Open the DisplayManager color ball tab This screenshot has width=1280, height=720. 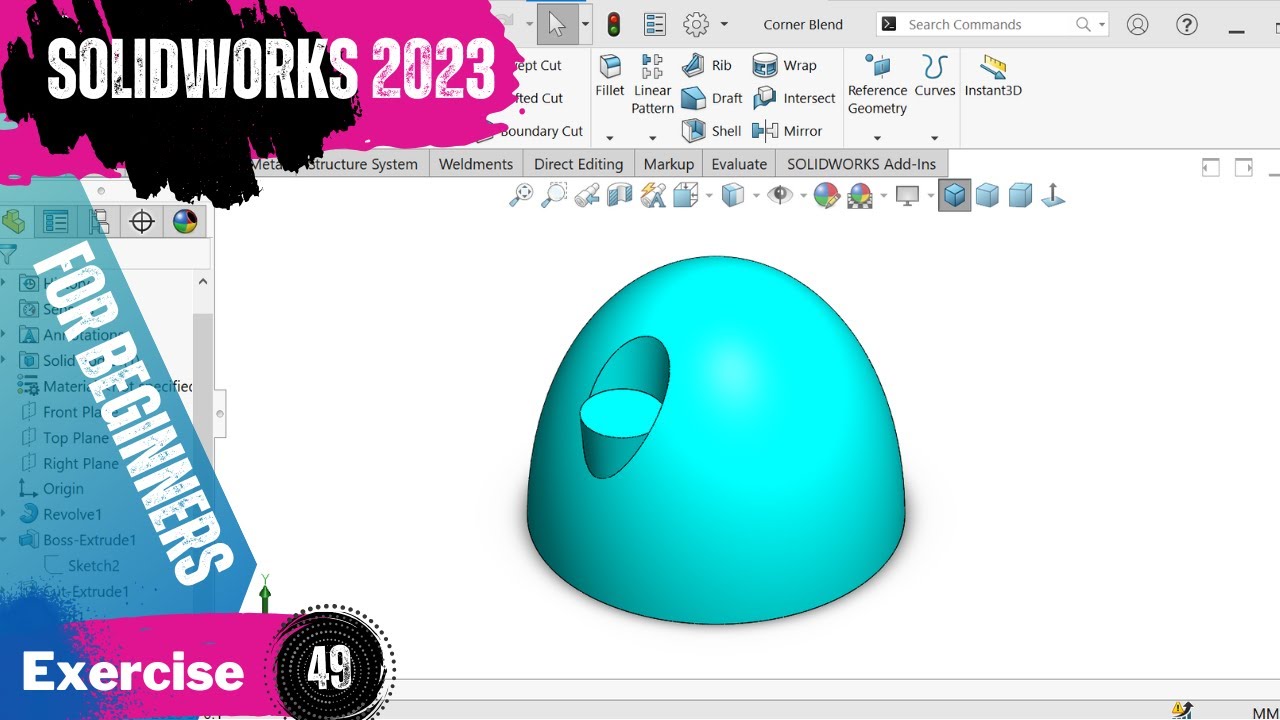point(185,222)
